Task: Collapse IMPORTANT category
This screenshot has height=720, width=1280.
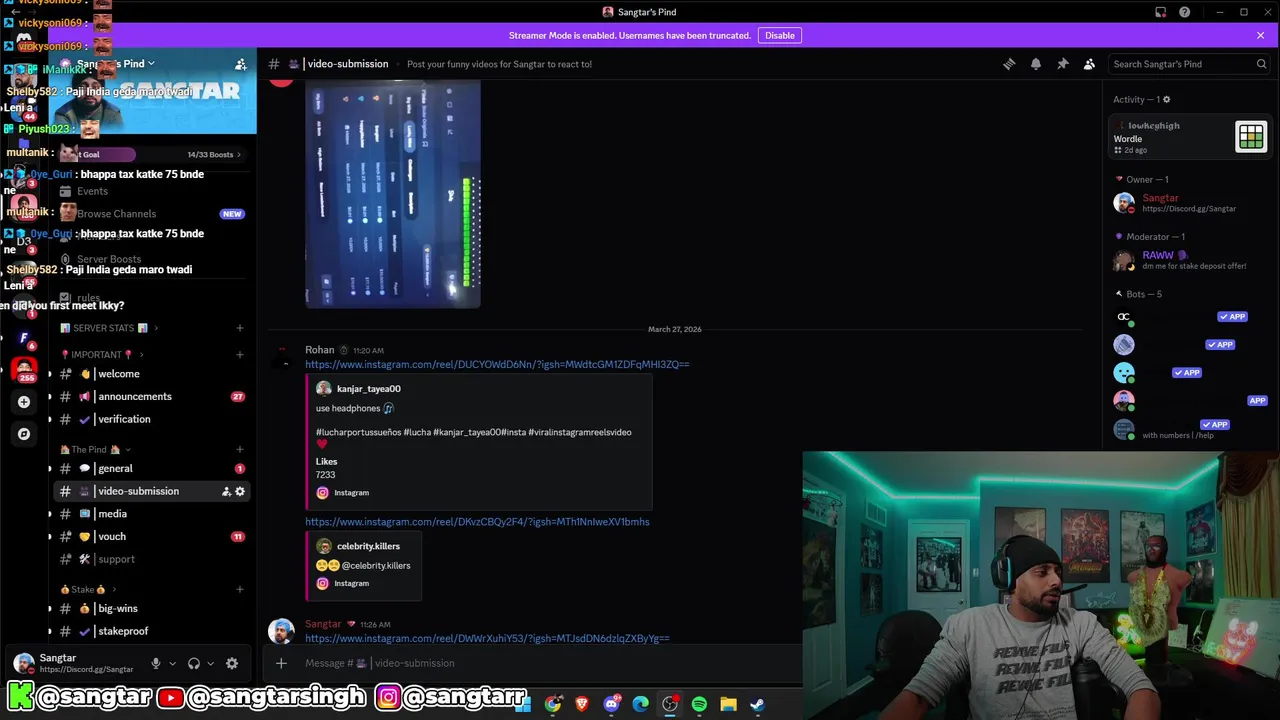Action: tap(100, 355)
